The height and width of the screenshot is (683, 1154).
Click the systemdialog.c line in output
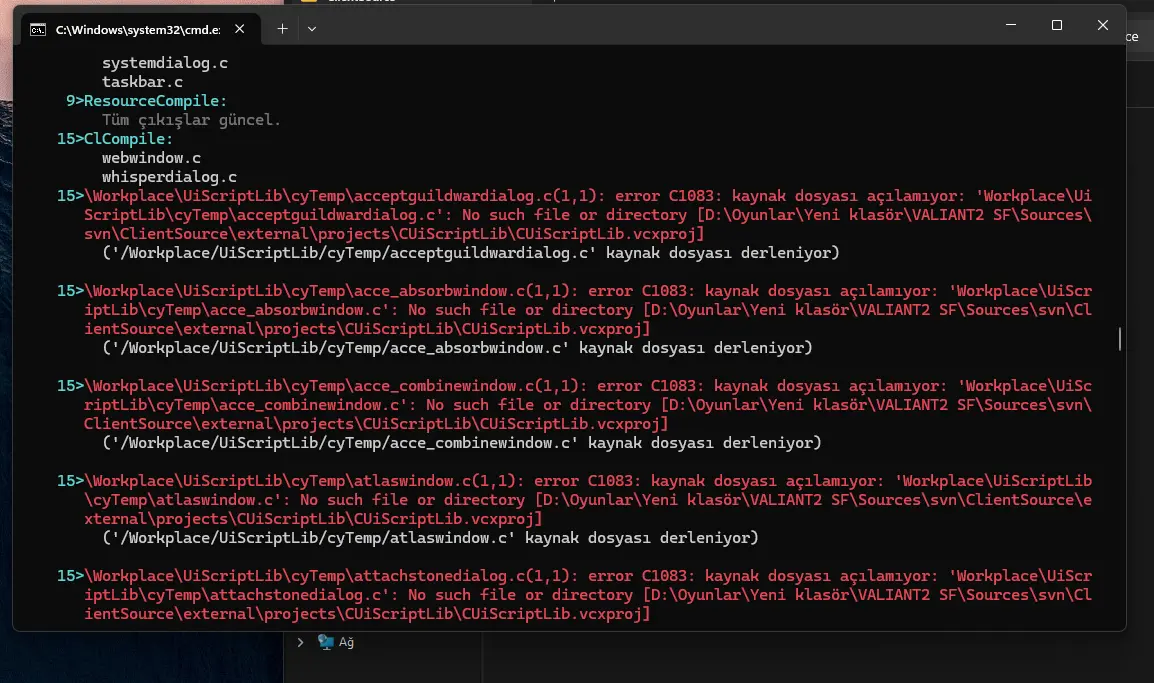pos(165,63)
